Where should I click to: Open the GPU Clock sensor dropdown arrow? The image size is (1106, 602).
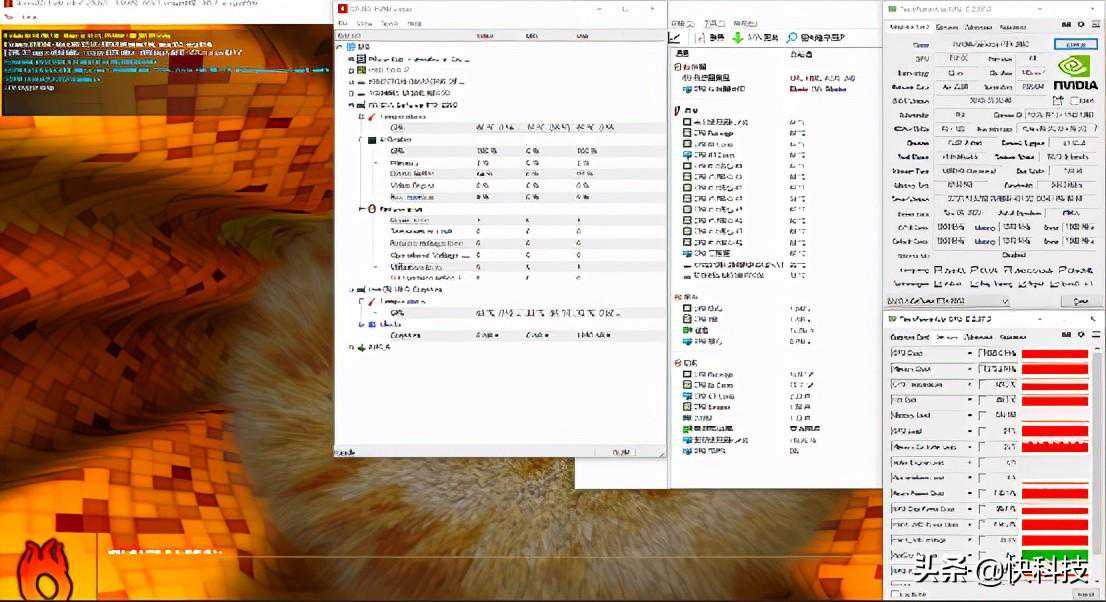click(x=969, y=354)
